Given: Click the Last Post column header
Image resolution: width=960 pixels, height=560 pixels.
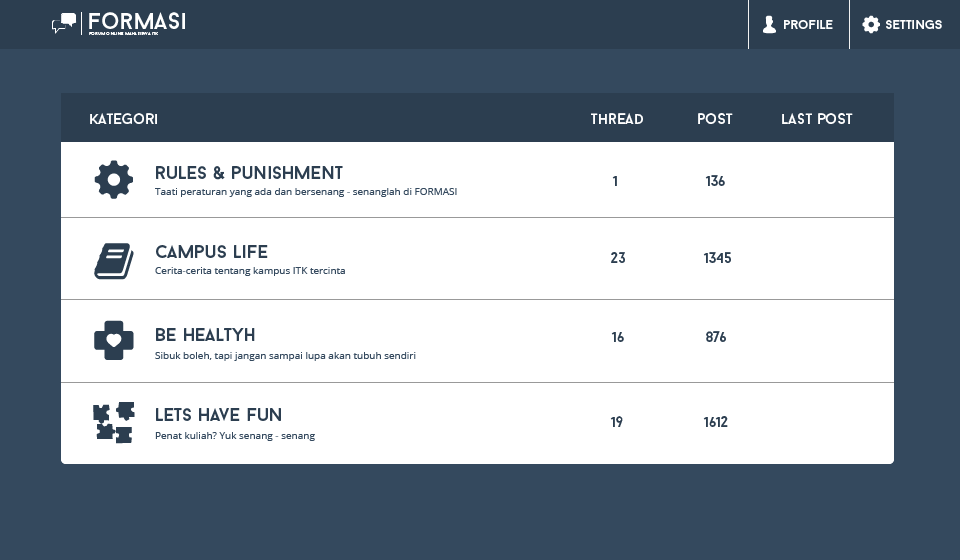Looking at the screenshot, I should (x=817, y=119).
